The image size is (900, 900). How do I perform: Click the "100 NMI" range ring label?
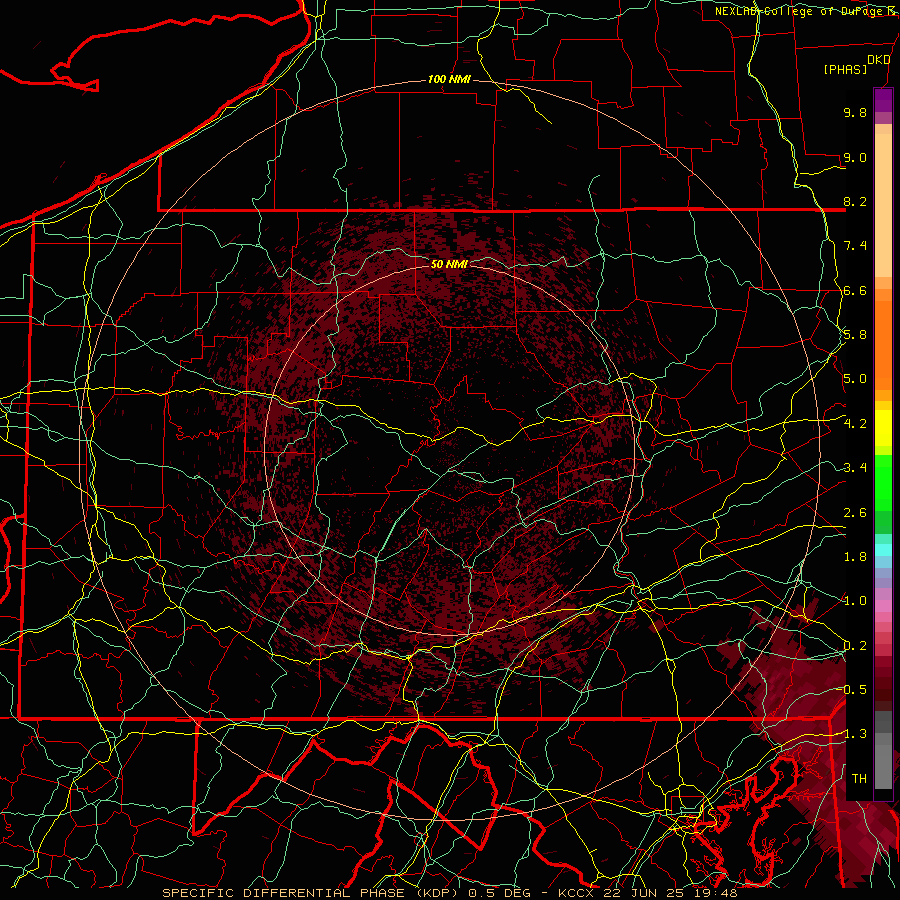[x=449, y=79]
